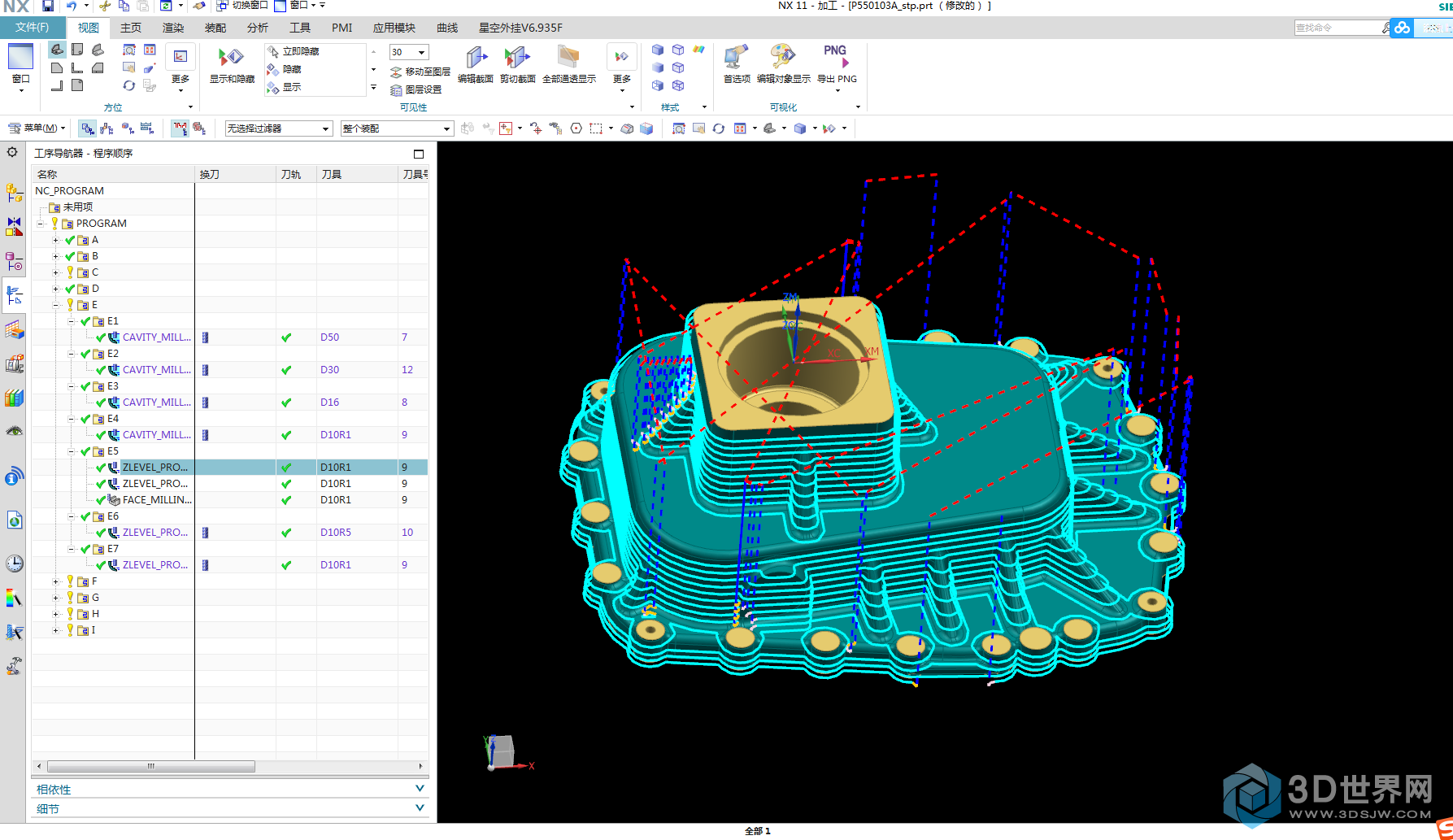
Task: Switch to the 主页 tab
Action: point(131,28)
